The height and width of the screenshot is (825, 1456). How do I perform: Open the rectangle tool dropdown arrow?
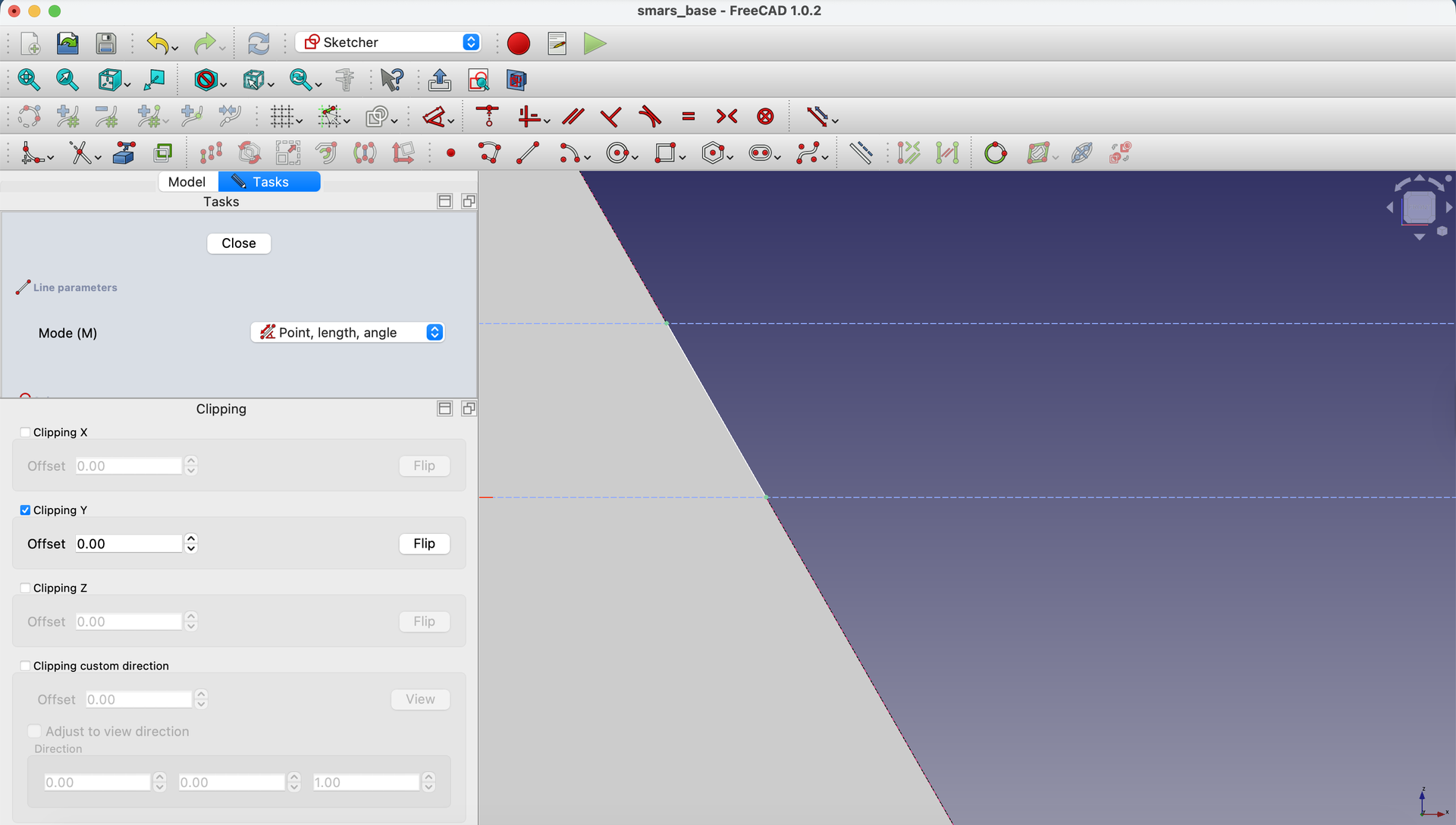pyautogui.click(x=682, y=157)
